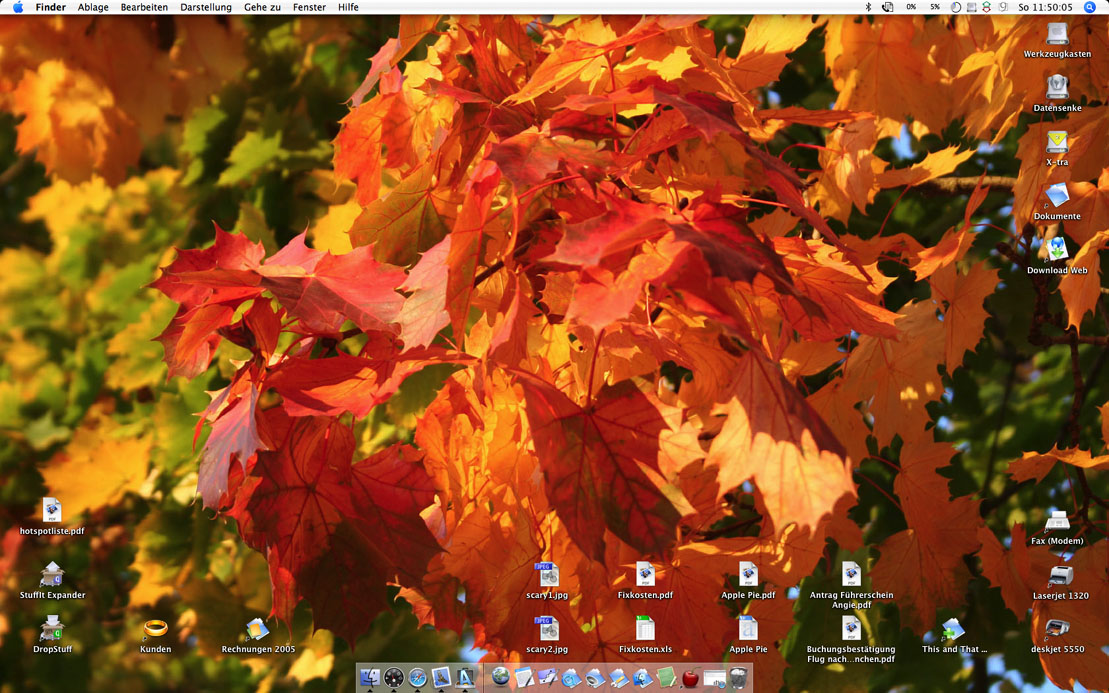Click the Bluetooth status icon in menu bar

point(869,7)
